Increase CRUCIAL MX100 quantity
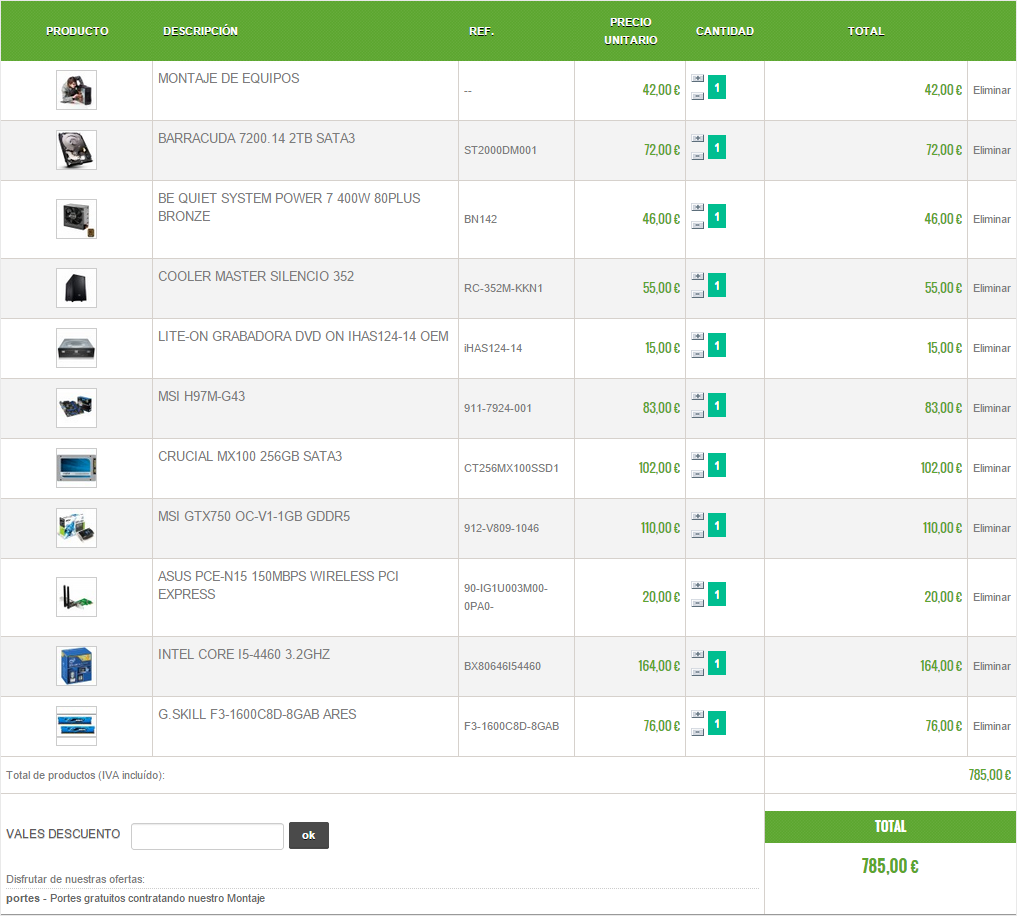The width and height of the screenshot is (1018, 916). coord(697,456)
